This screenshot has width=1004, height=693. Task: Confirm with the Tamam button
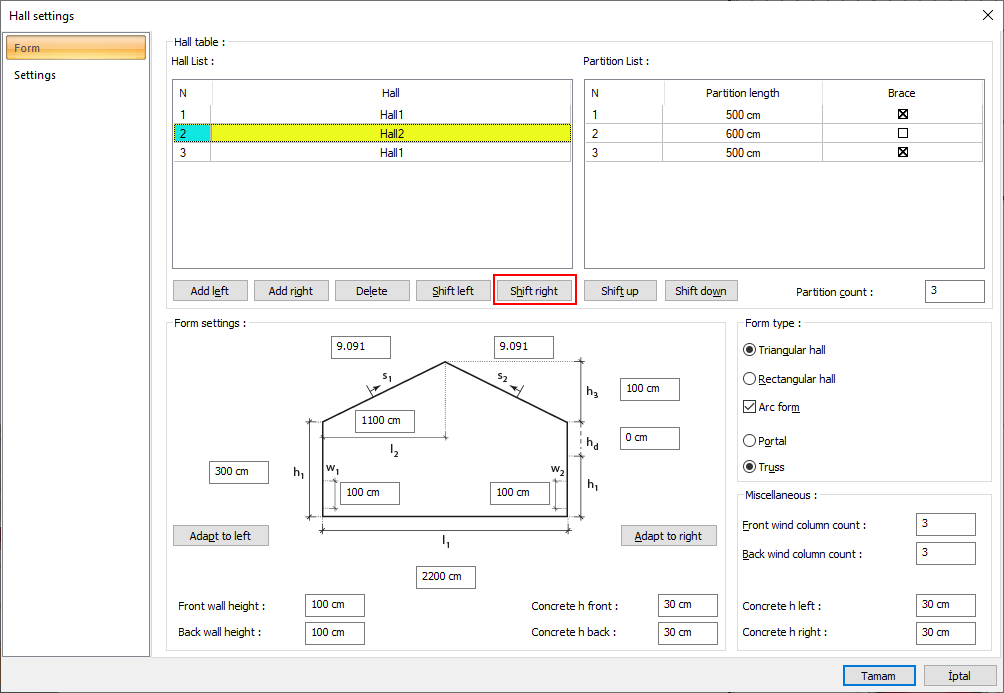click(x=879, y=676)
